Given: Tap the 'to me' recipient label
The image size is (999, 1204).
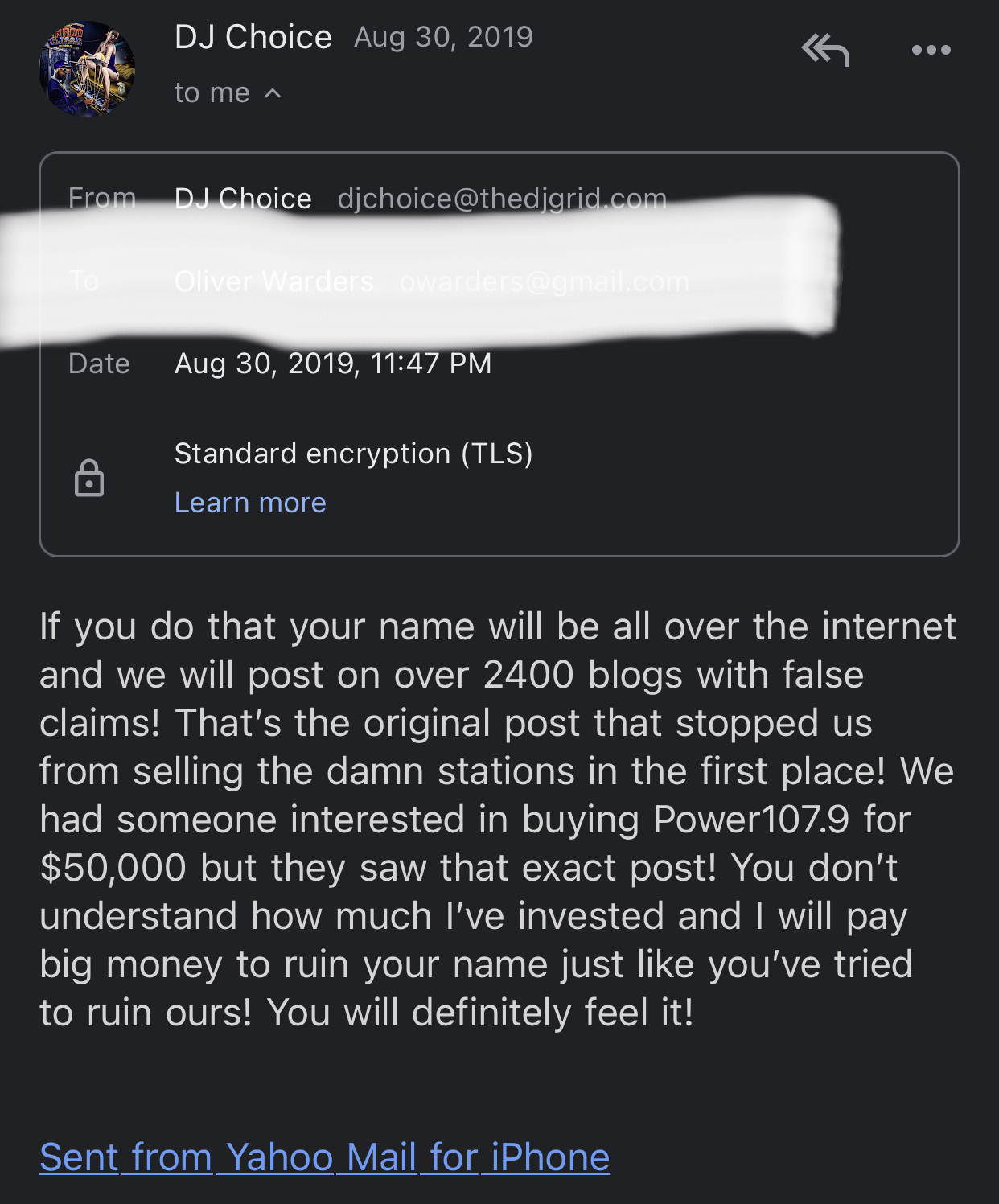Looking at the screenshot, I should click(212, 93).
